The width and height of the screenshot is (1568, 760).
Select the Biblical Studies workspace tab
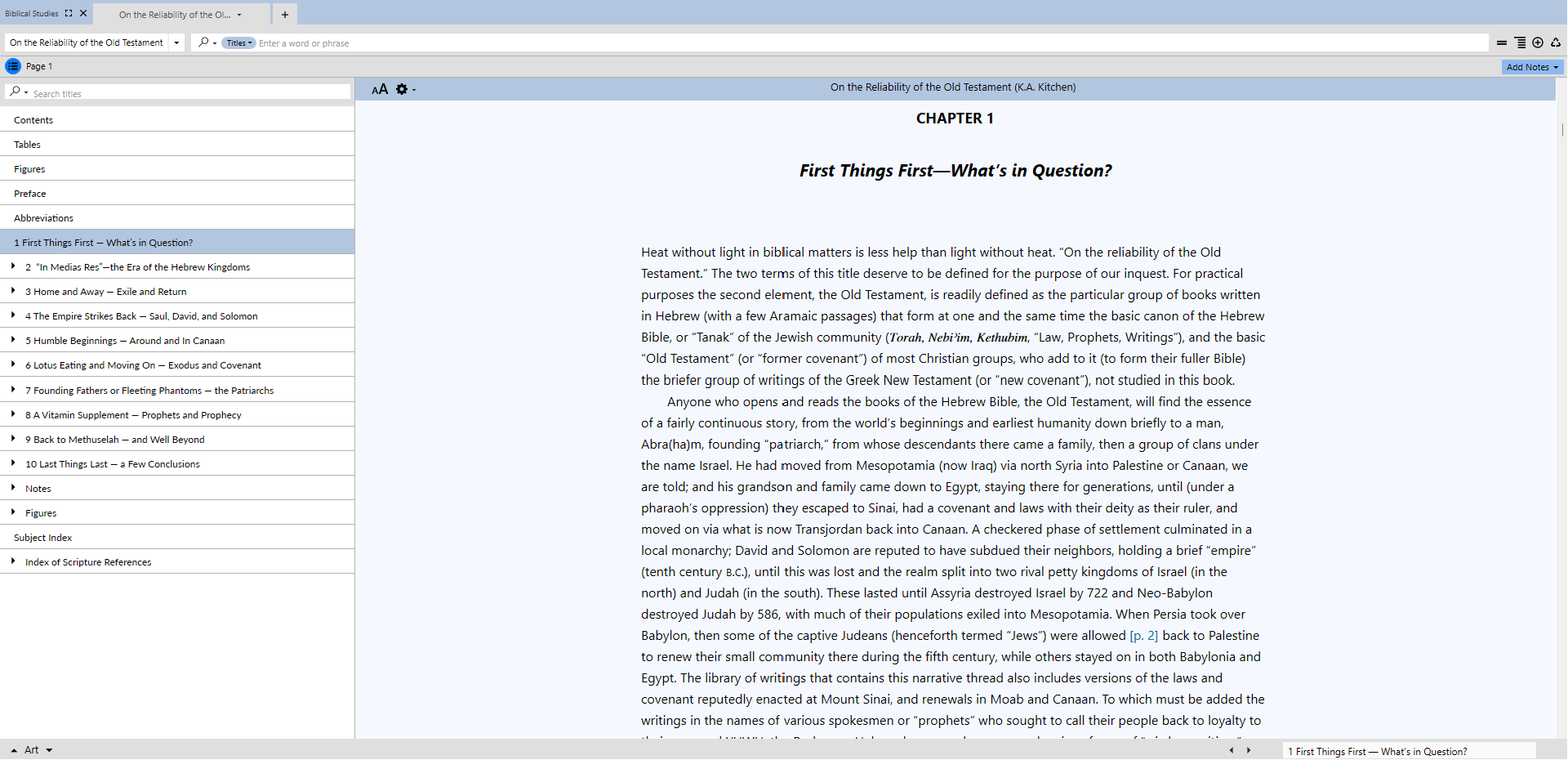[x=32, y=13]
